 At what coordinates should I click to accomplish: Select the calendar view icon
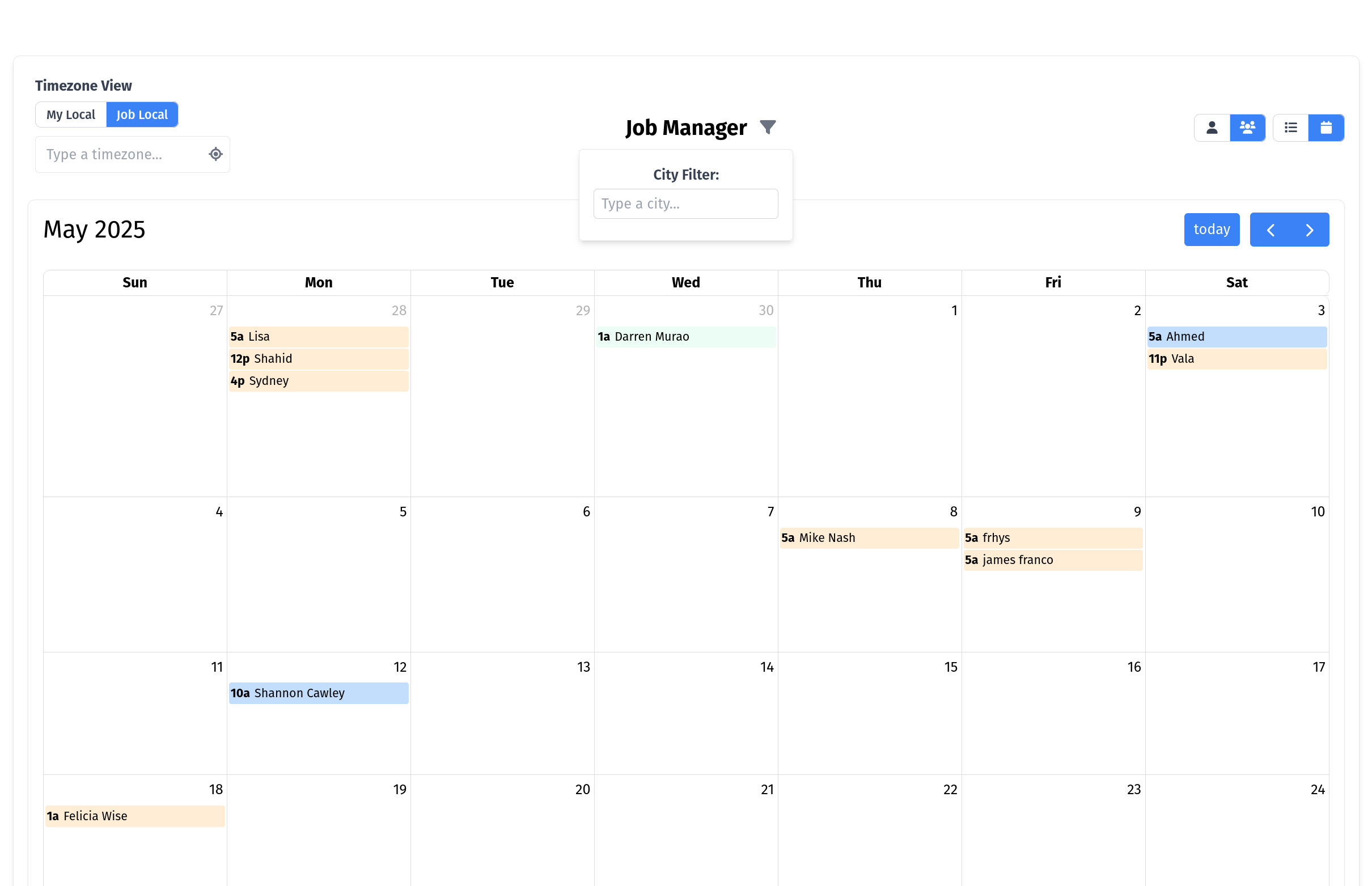click(1327, 127)
